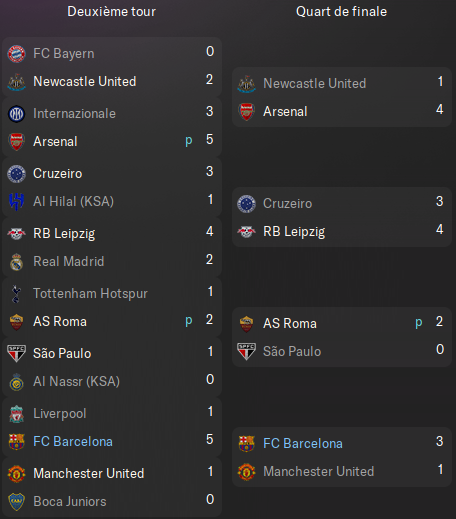Click the Deuxième tour column header

tap(111, 12)
